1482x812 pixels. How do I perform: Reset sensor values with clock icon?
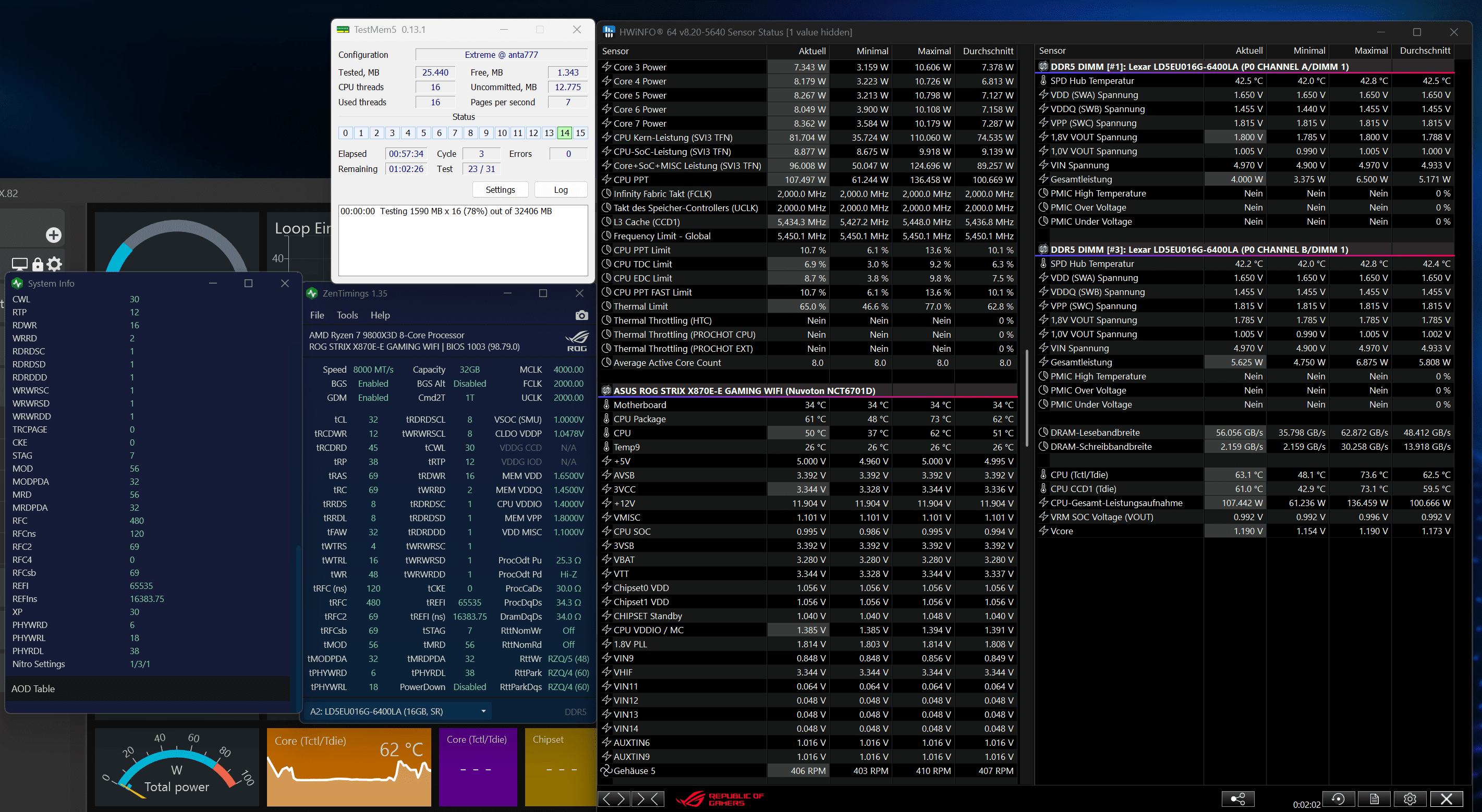tap(1338, 799)
